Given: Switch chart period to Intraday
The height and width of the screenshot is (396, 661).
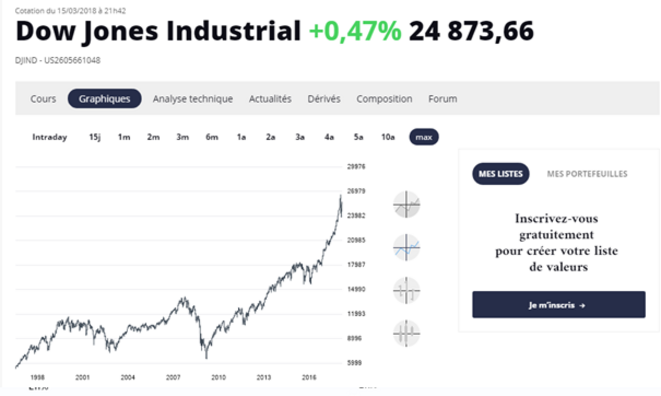Looking at the screenshot, I should [50, 137].
